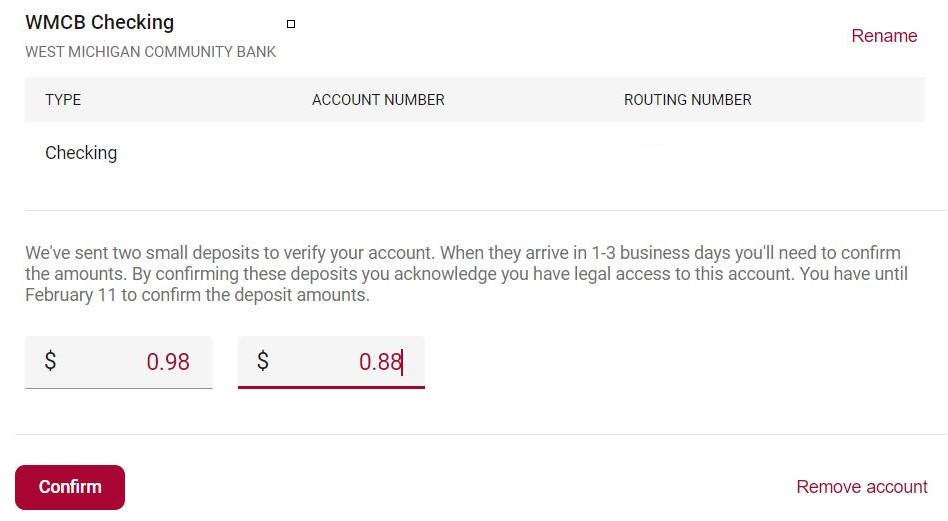The image size is (948, 521).
Task: Click the dollar sign in the first deposit field
Action: (50, 362)
